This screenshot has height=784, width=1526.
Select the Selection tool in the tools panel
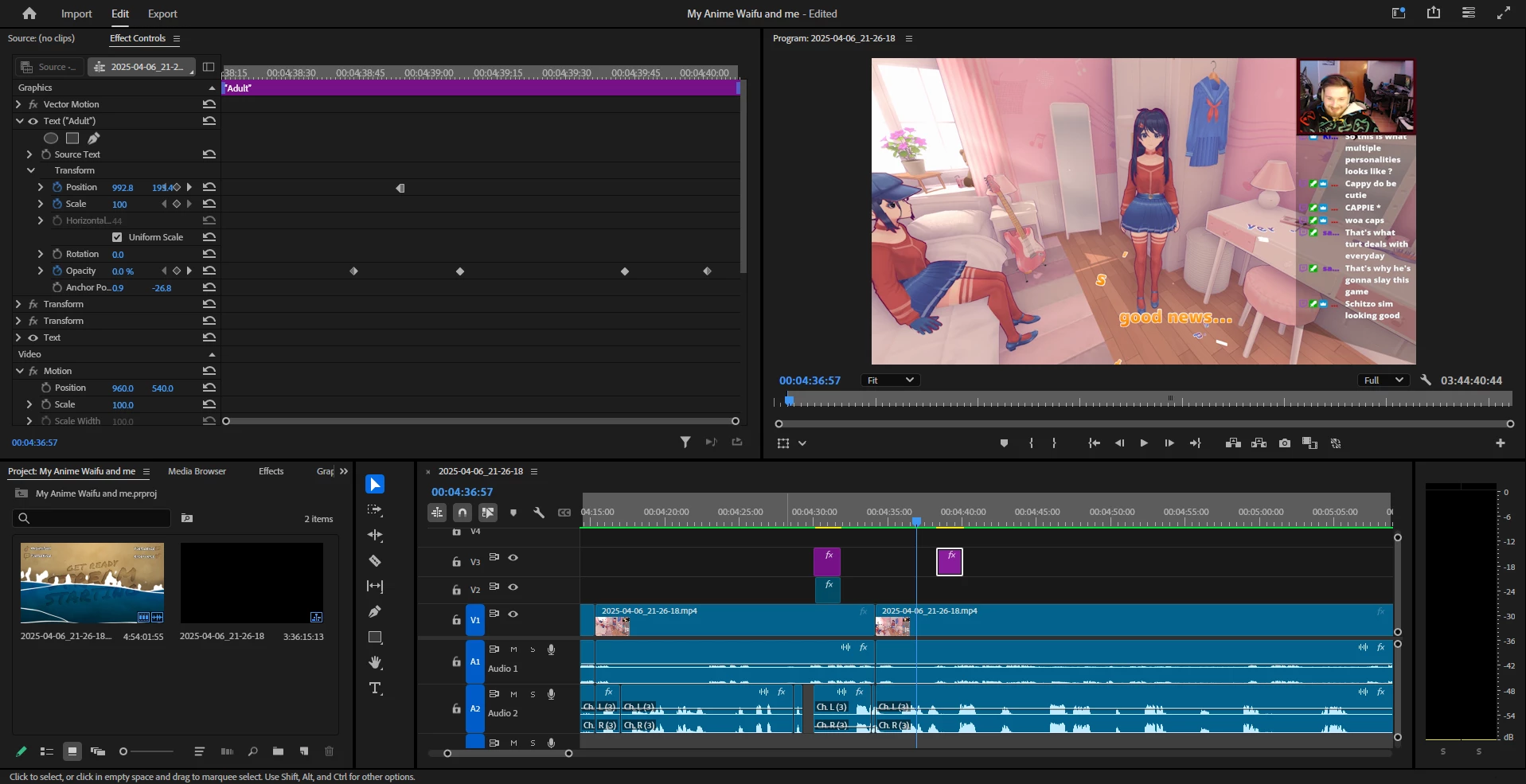point(375,484)
